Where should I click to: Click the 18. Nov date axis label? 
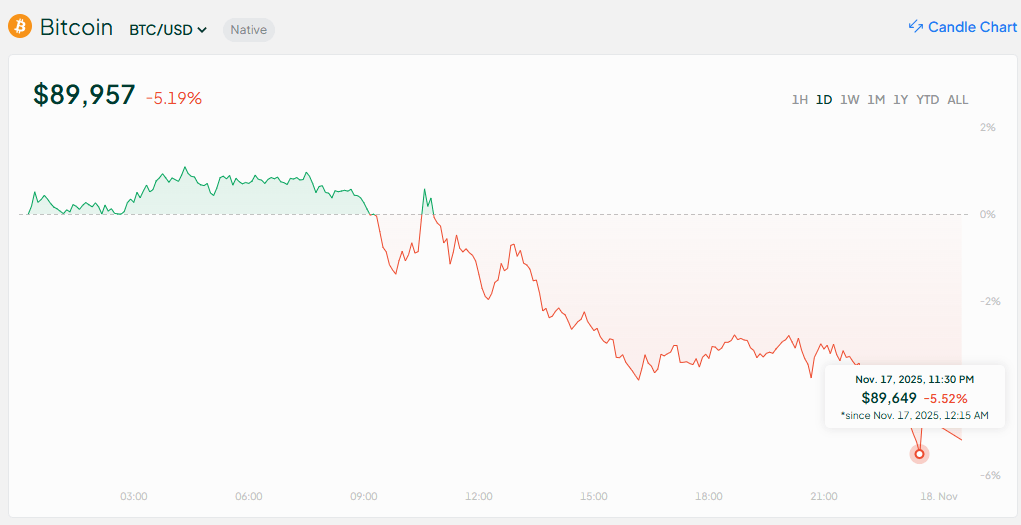939,496
